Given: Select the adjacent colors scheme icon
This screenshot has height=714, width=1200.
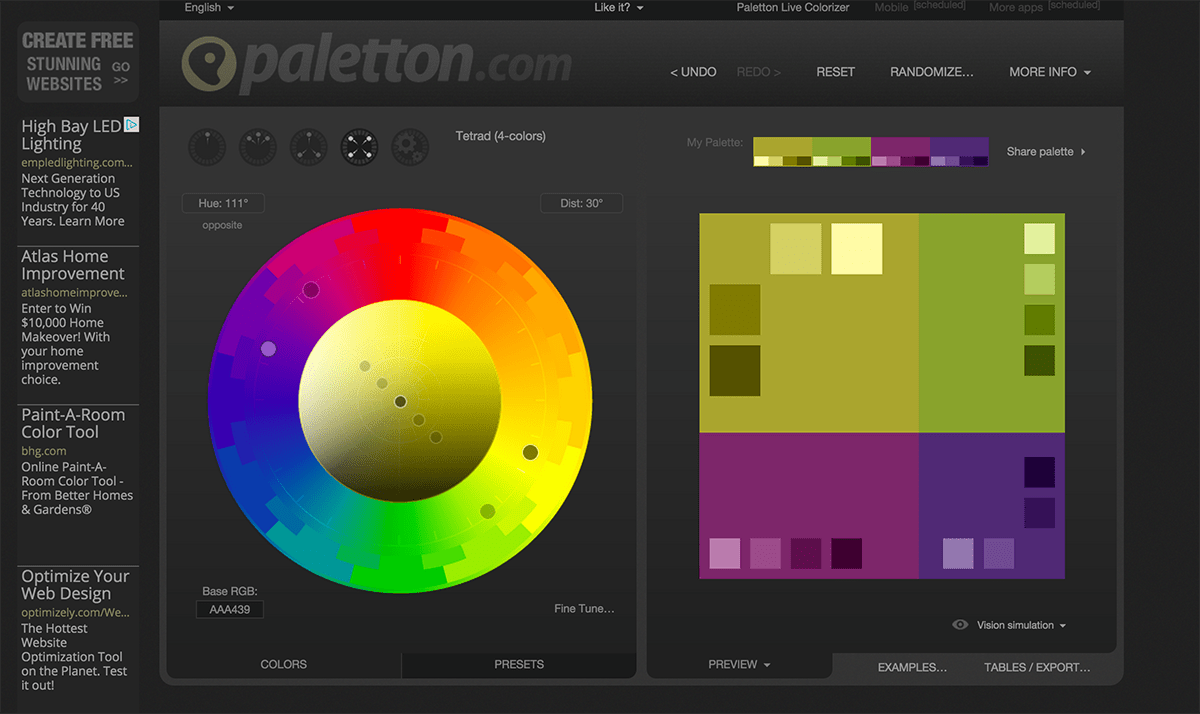Looking at the screenshot, I should 257,146.
